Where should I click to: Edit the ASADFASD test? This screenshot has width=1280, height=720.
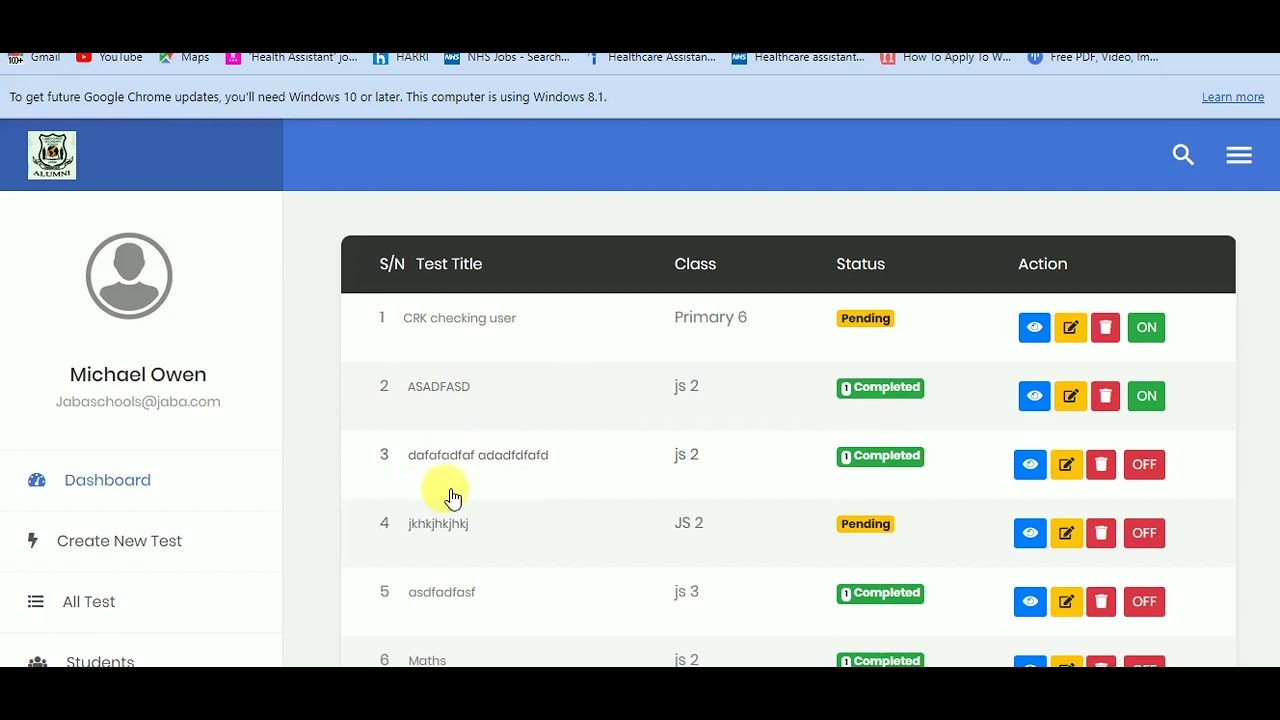(x=1070, y=396)
